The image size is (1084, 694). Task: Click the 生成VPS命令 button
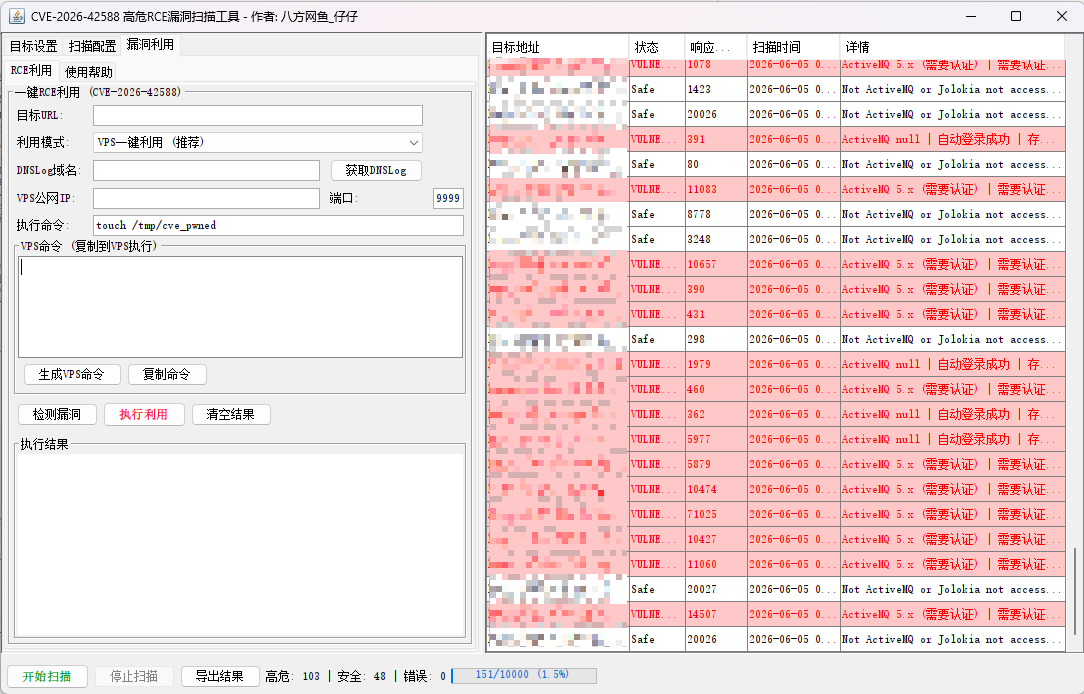[x=72, y=375]
